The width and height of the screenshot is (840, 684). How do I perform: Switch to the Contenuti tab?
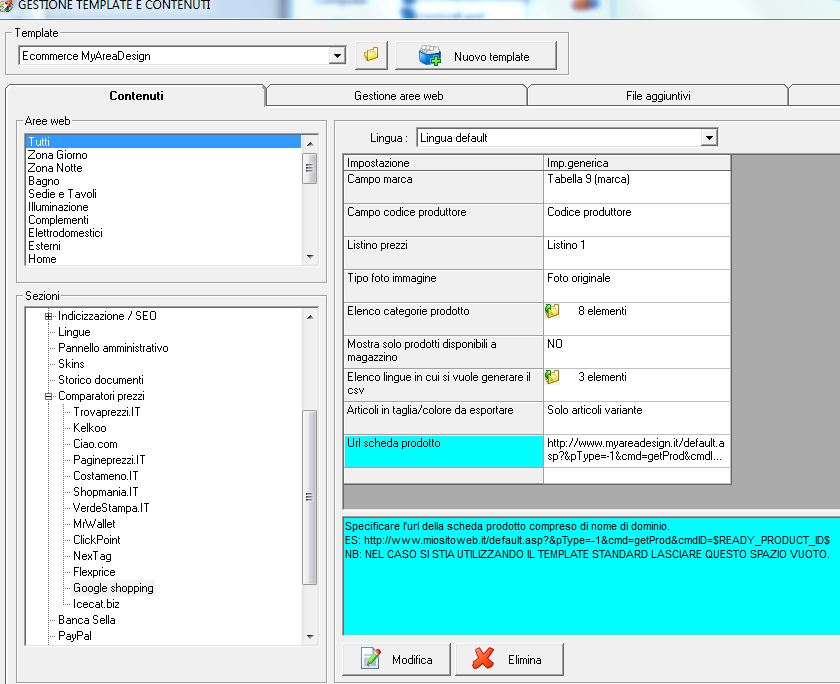coord(136,96)
